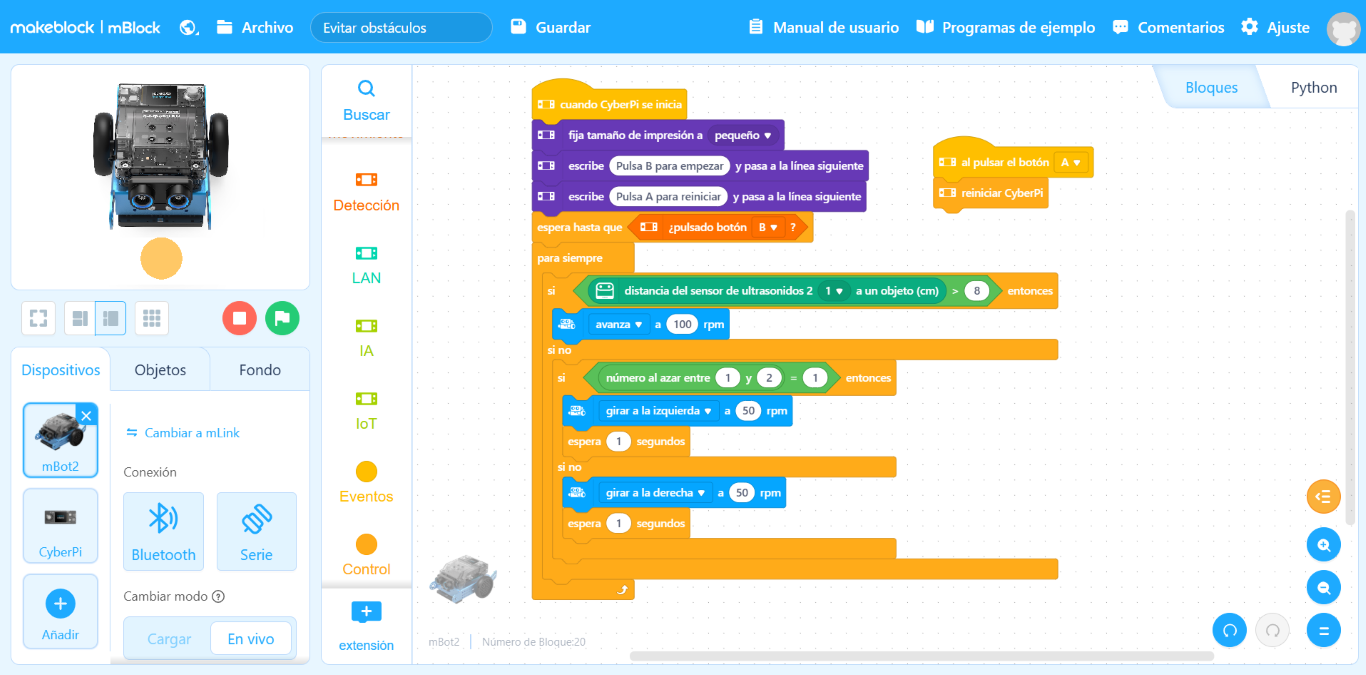Zoom in on the block workspace
This screenshot has height=675, width=1366.
[x=1323, y=545]
